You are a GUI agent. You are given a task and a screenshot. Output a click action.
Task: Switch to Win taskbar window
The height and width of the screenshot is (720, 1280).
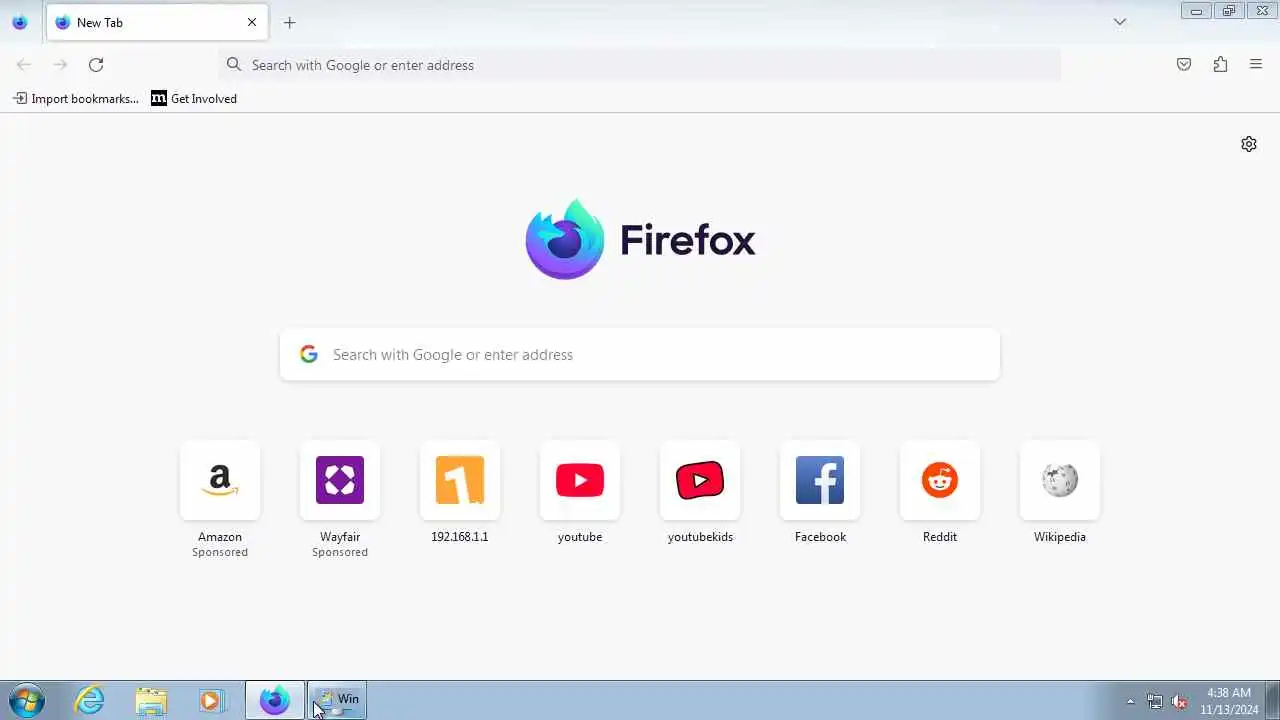(337, 700)
